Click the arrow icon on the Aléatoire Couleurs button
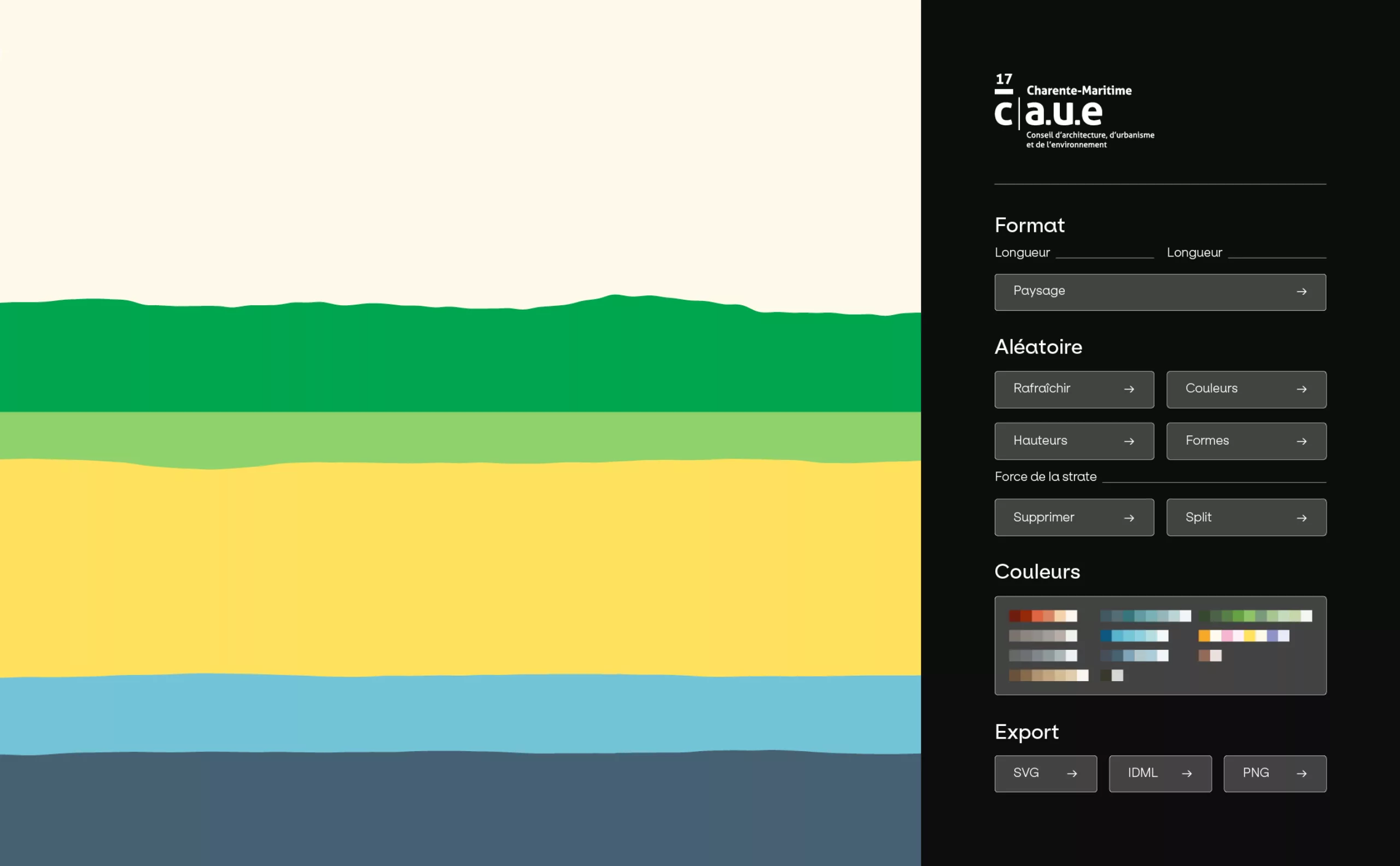Screen dimensions: 1400x866 [1301, 390]
